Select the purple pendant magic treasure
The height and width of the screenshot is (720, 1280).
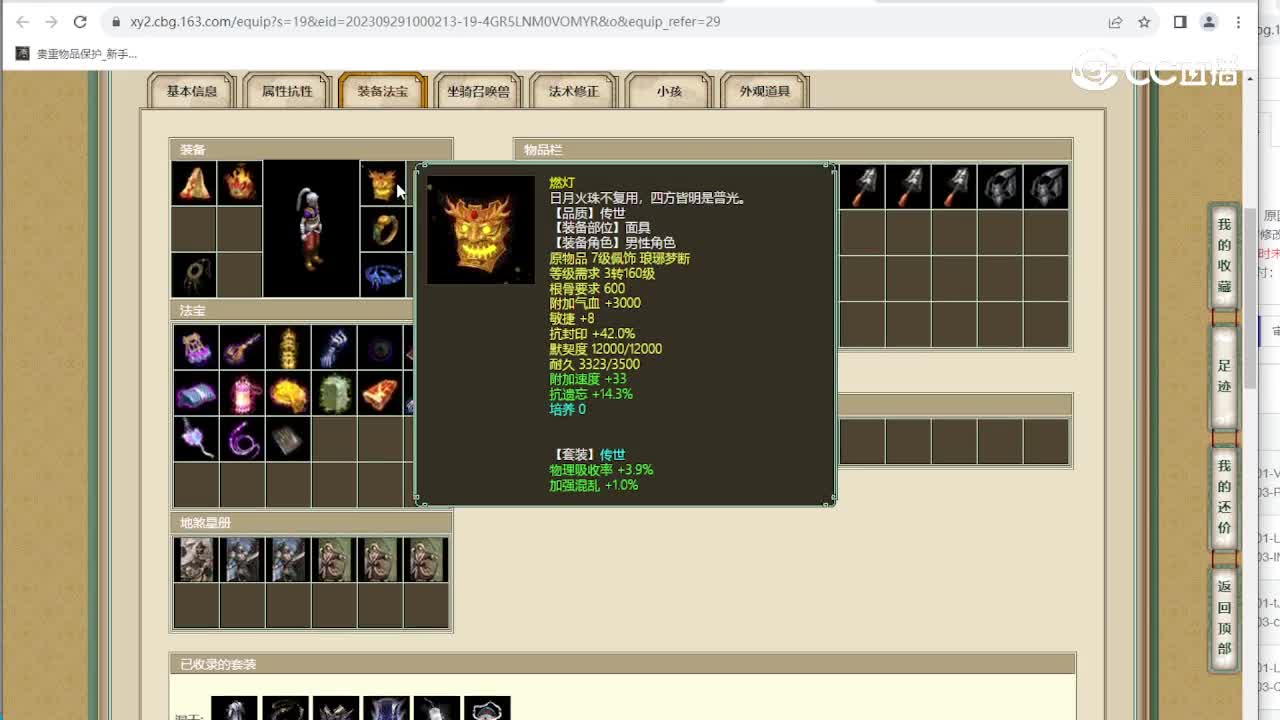pos(196,439)
